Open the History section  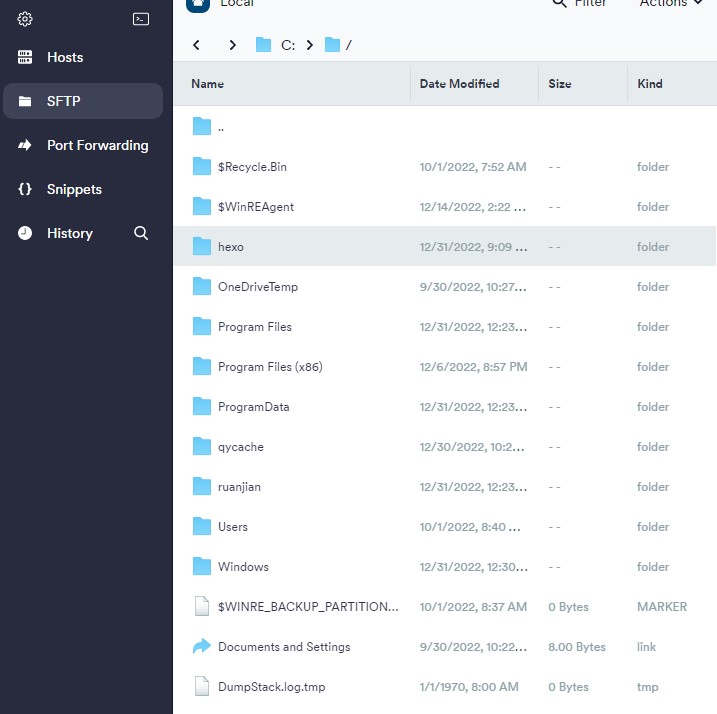tap(69, 233)
